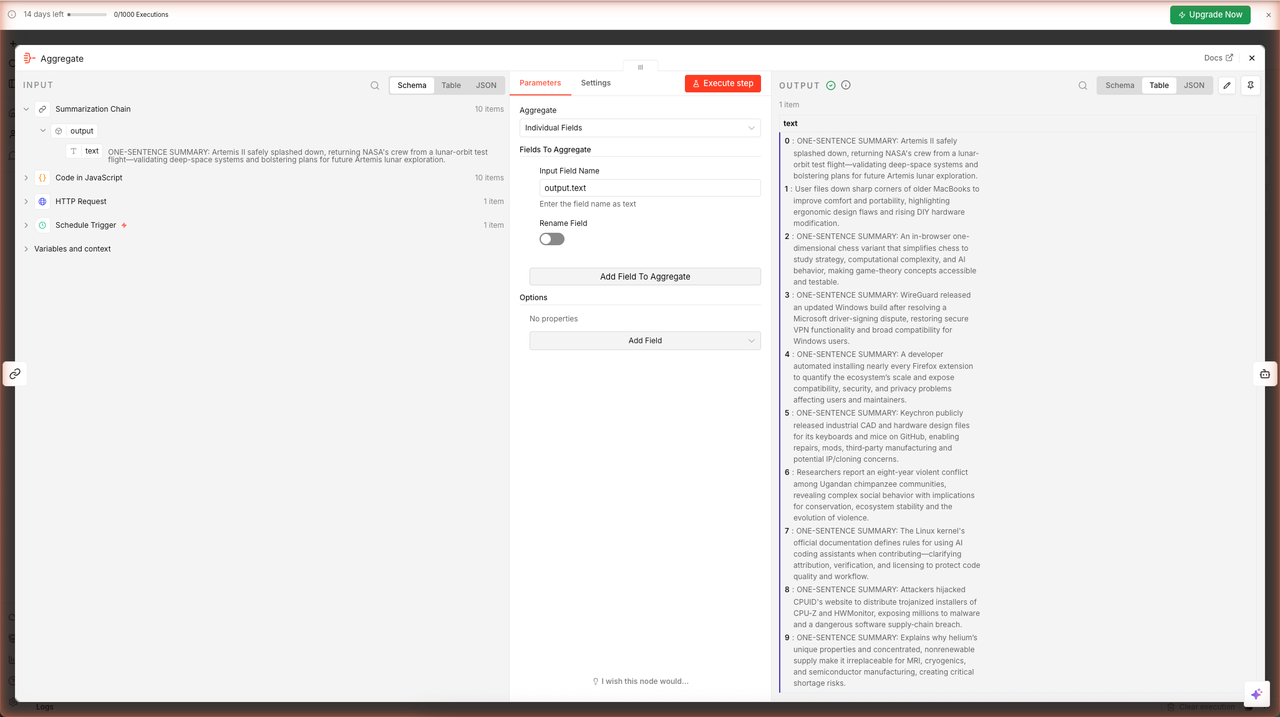
Task: Click Add Field To Aggregate button
Action: tap(645, 277)
